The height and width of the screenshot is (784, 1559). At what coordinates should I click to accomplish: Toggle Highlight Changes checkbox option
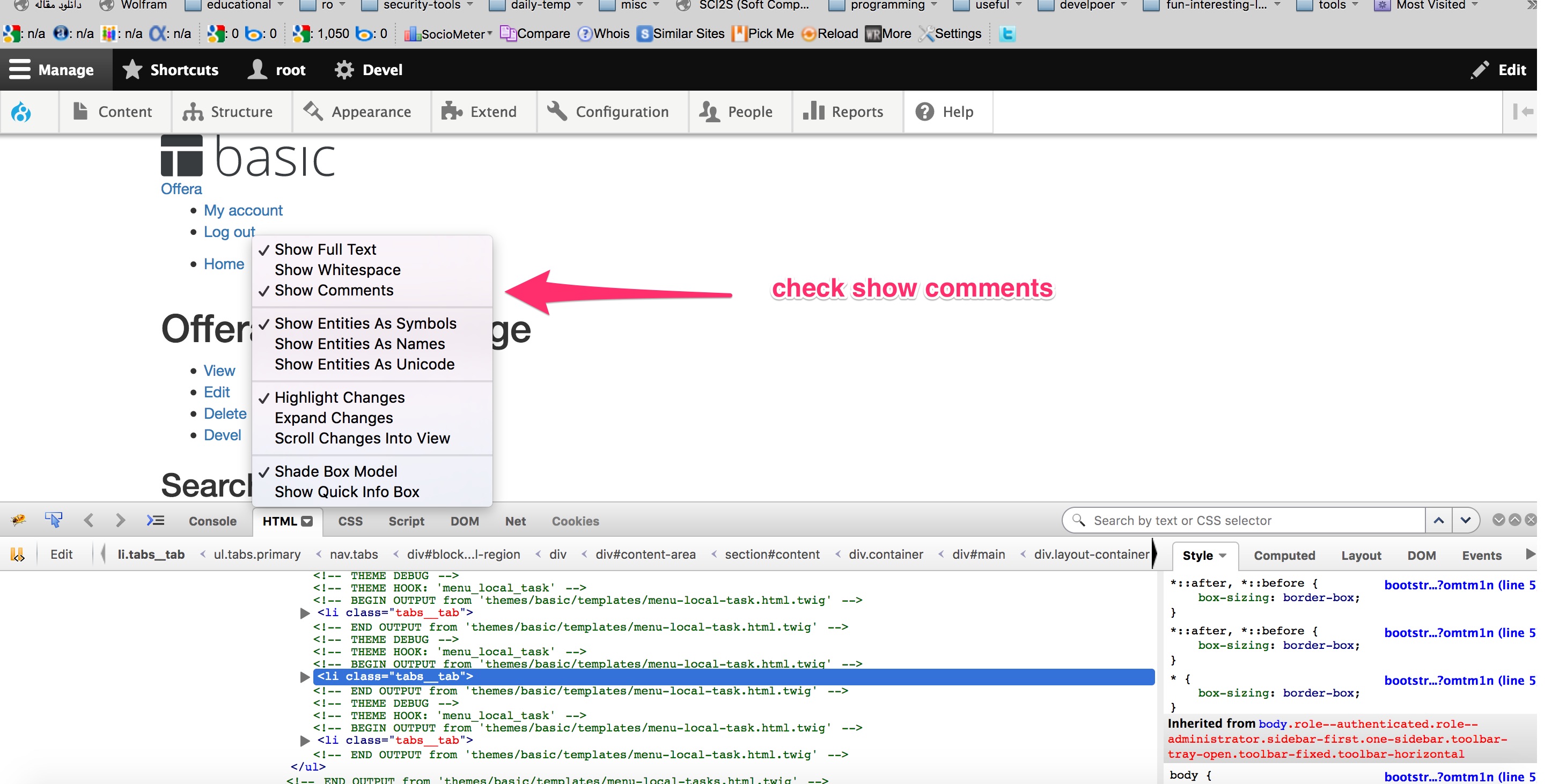[x=339, y=397]
